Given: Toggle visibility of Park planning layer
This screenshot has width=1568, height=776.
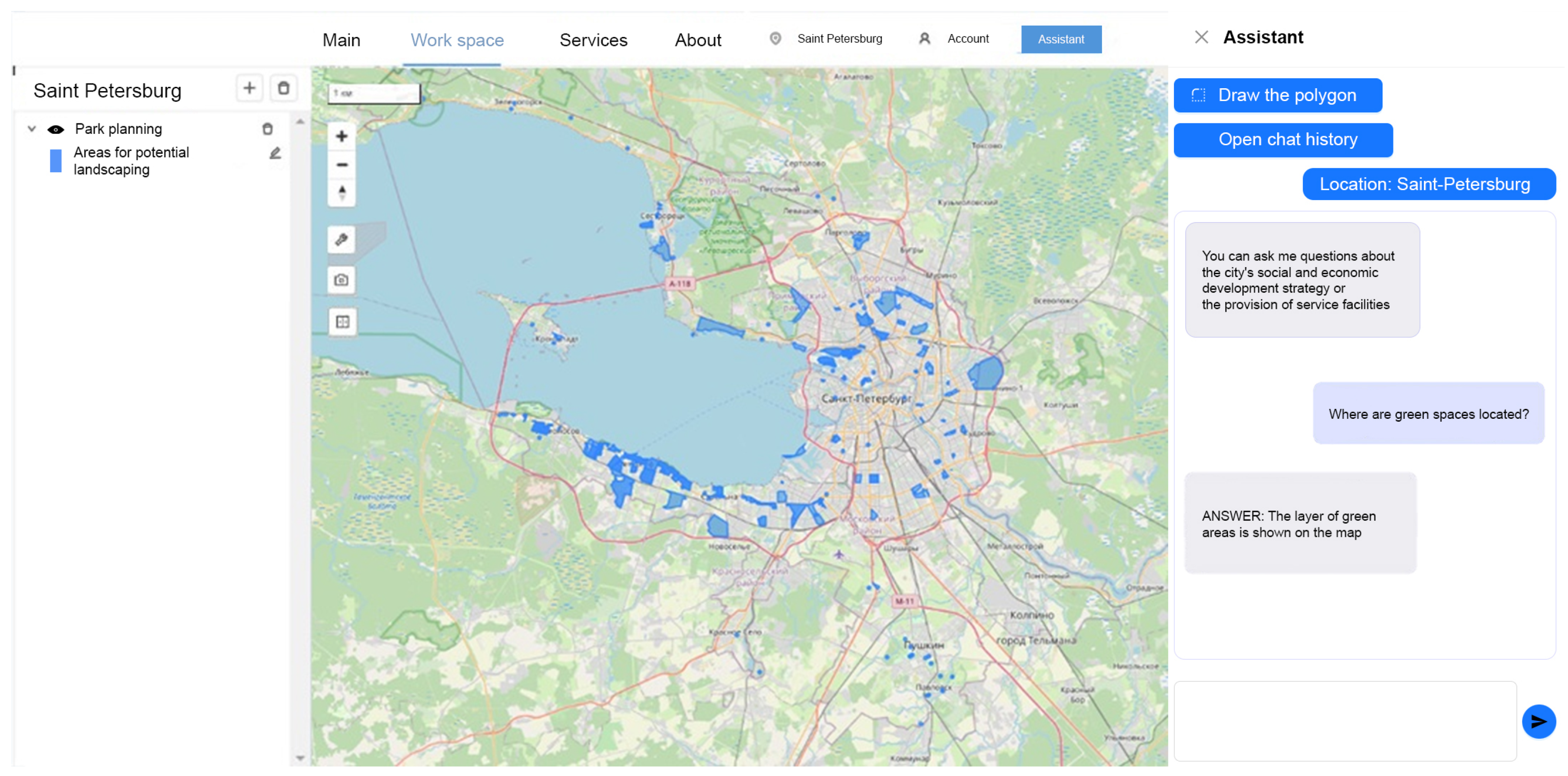Looking at the screenshot, I should pos(56,129).
